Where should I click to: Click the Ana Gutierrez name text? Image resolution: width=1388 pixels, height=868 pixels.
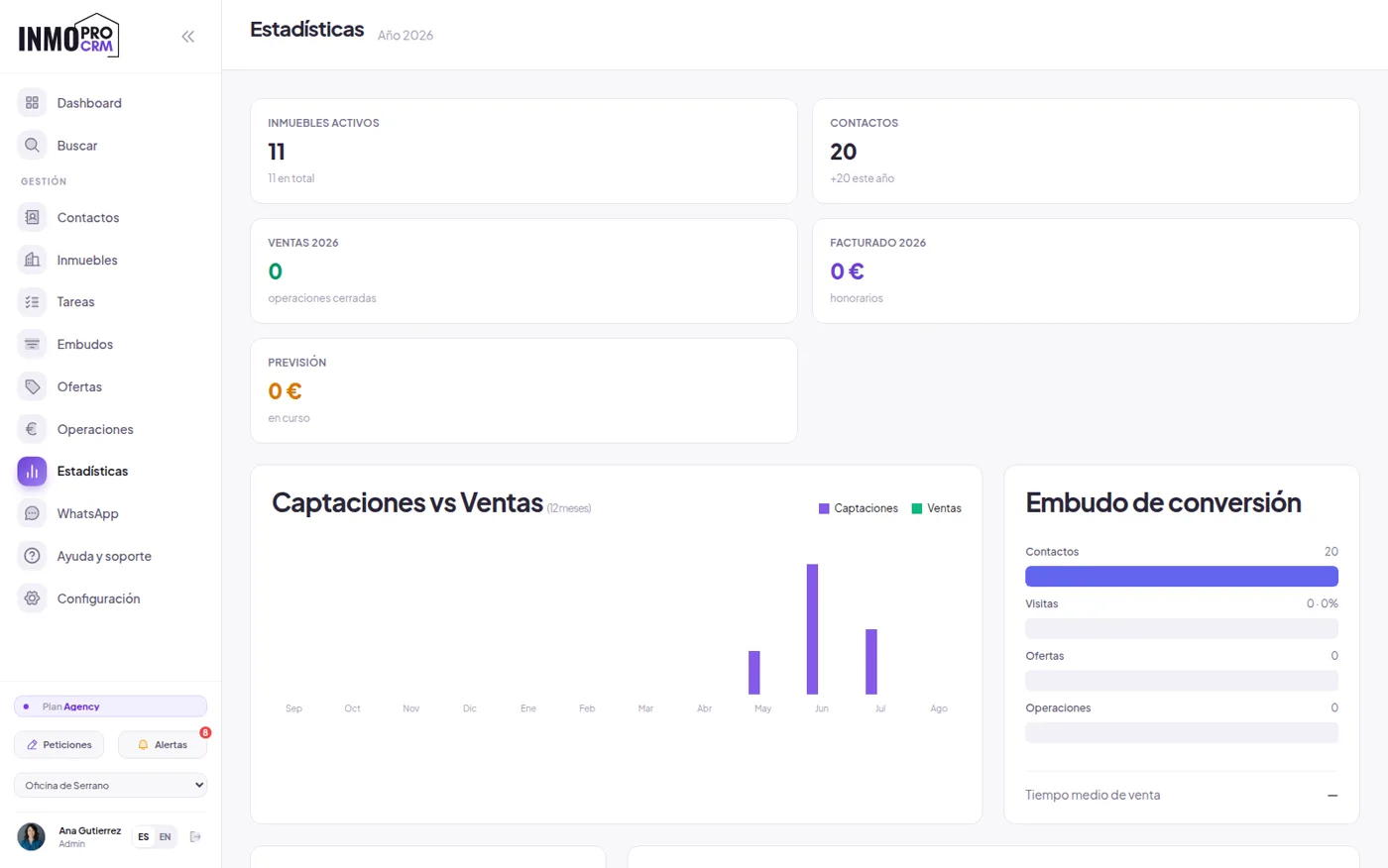[89, 830]
